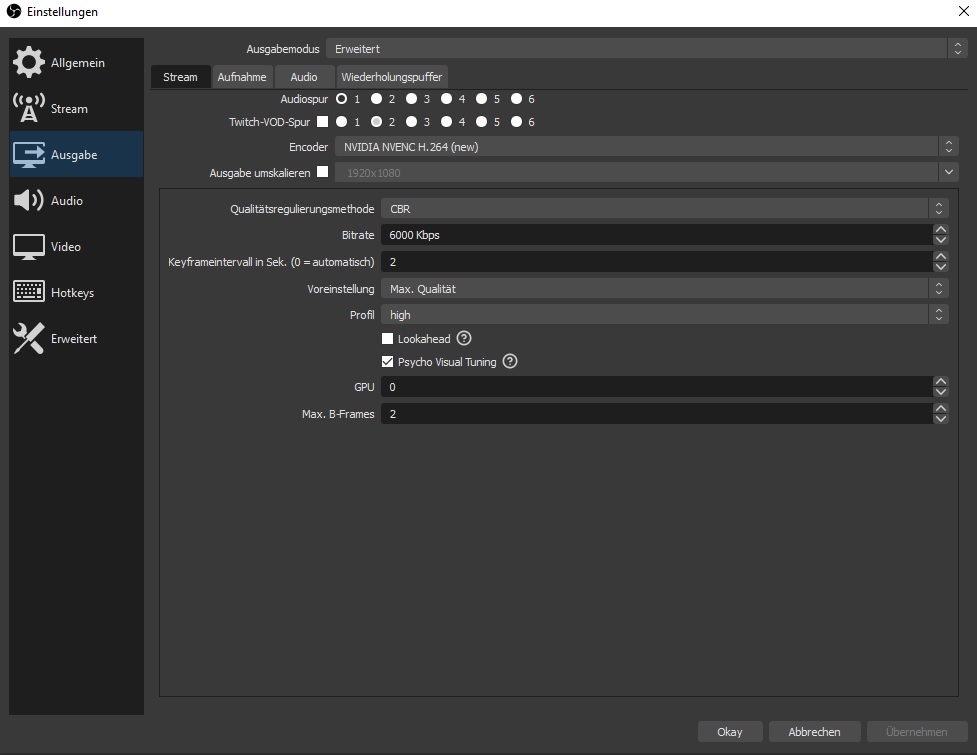This screenshot has width=977, height=755.
Task: Close the Einstellungen window
Action: pyautogui.click(x=963, y=11)
